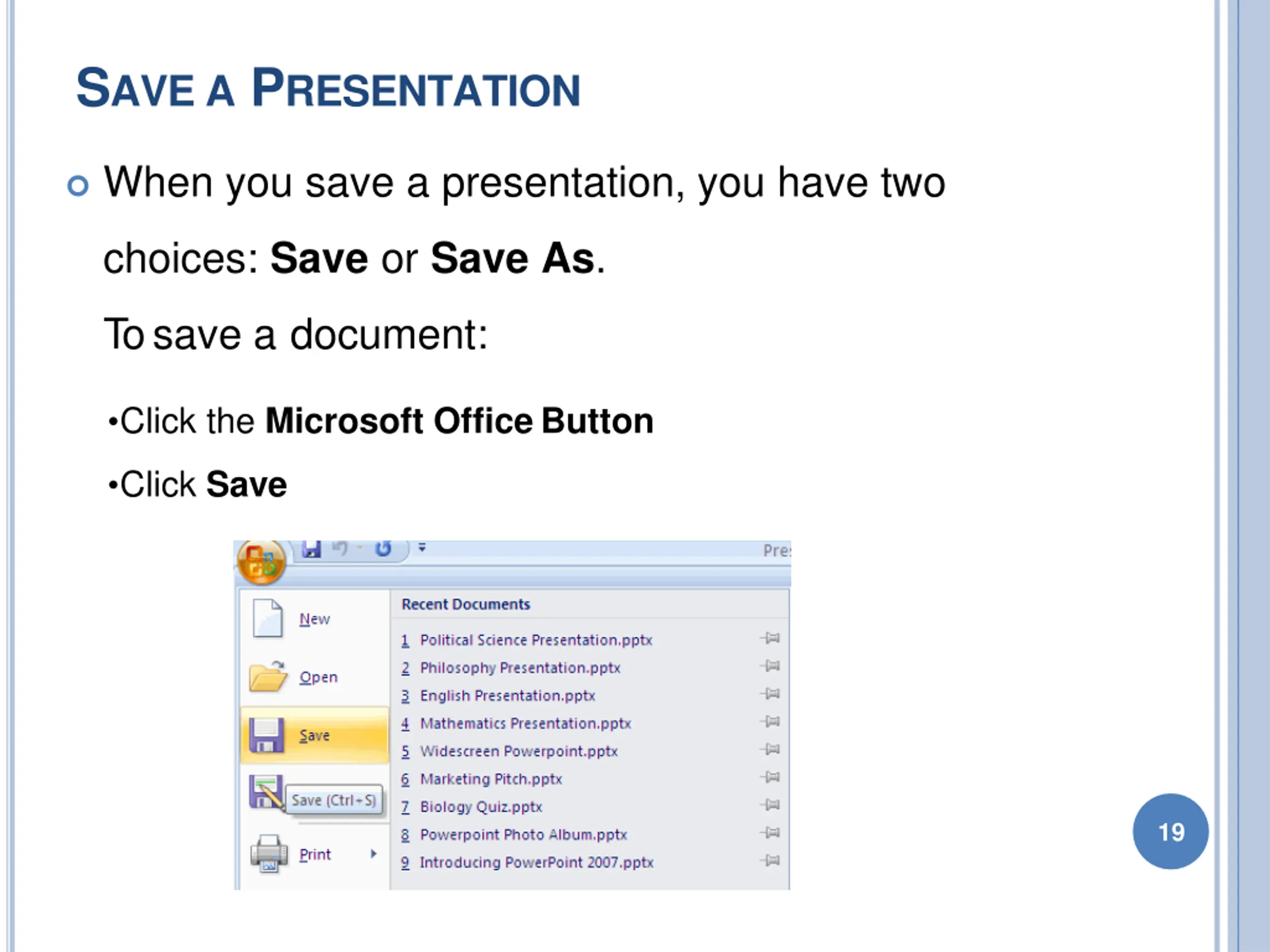
Task: Open Philosophy Presentation.pptx from recent documents
Action: coord(520,668)
